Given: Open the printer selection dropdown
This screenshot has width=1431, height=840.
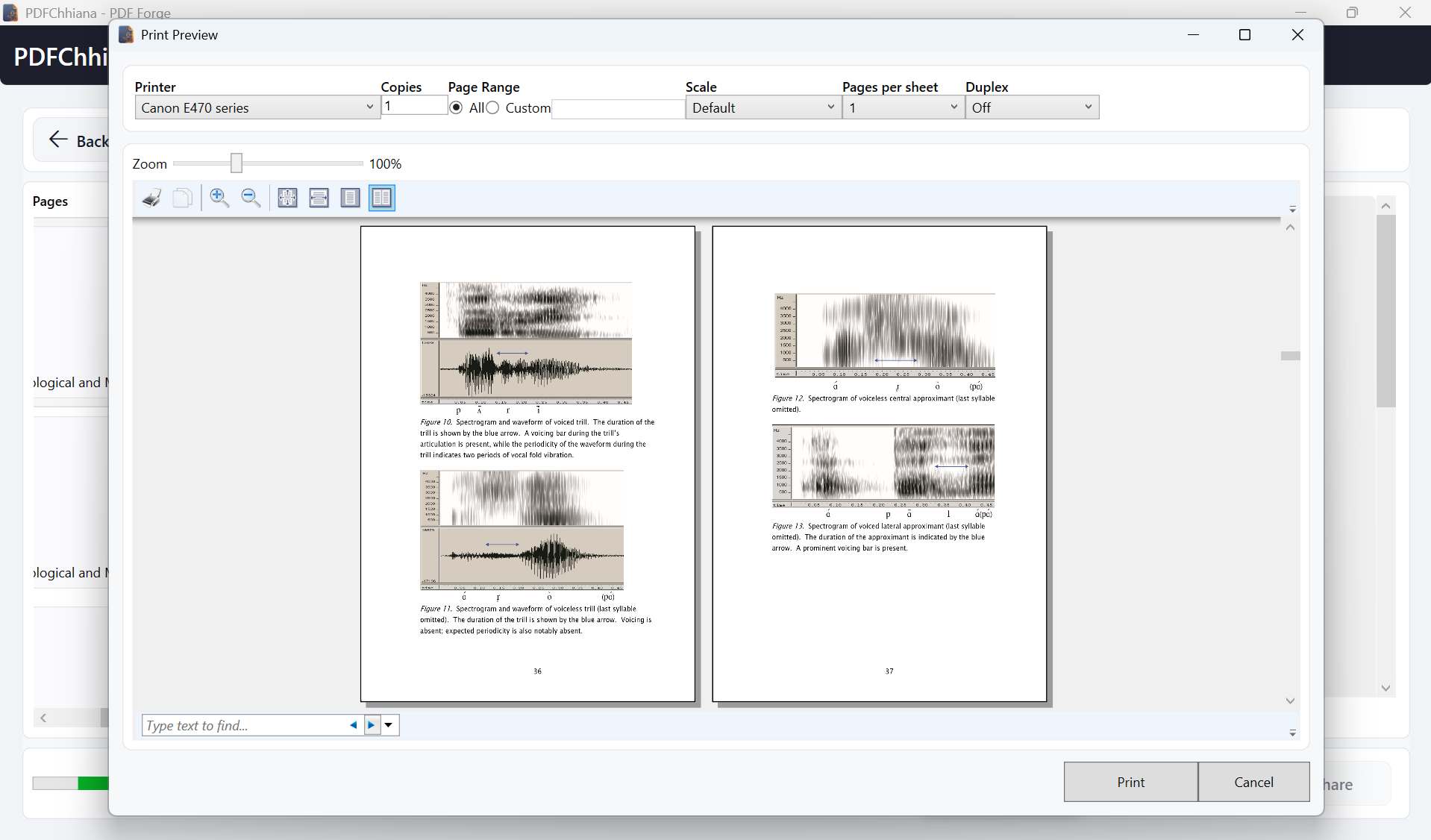Looking at the screenshot, I should pyautogui.click(x=369, y=107).
